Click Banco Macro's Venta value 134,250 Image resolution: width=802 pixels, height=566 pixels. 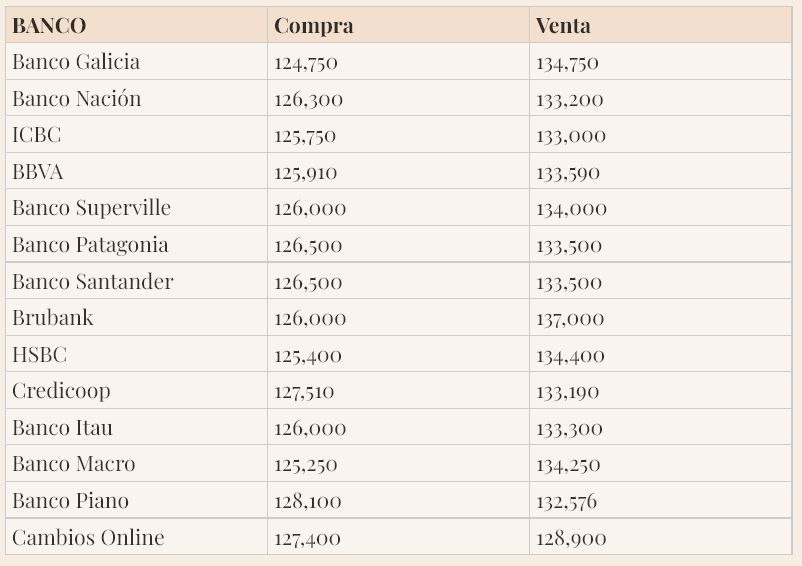(568, 465)
